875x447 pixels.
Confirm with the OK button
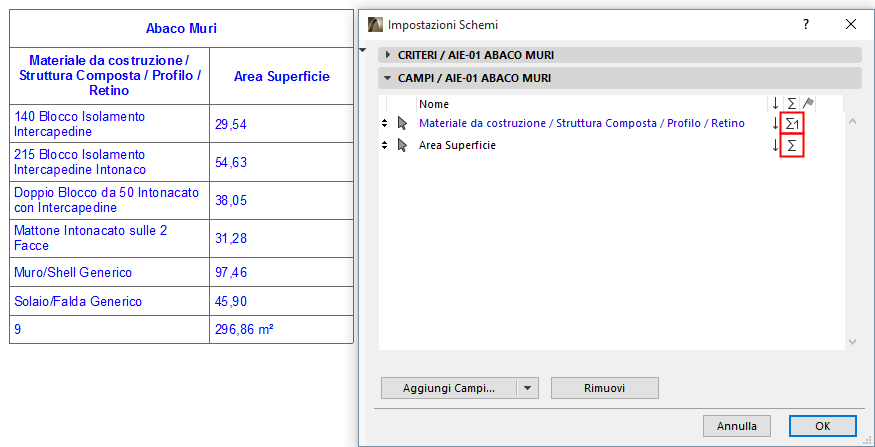click(x=823, y=426)
